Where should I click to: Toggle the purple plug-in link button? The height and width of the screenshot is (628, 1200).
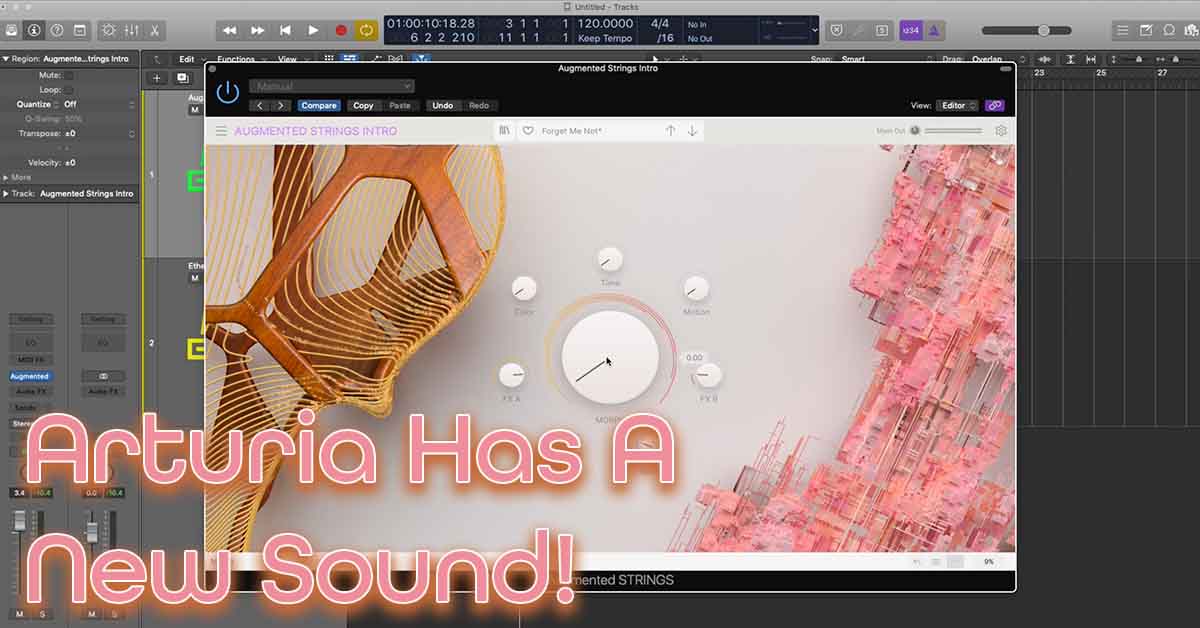(994, 105)
